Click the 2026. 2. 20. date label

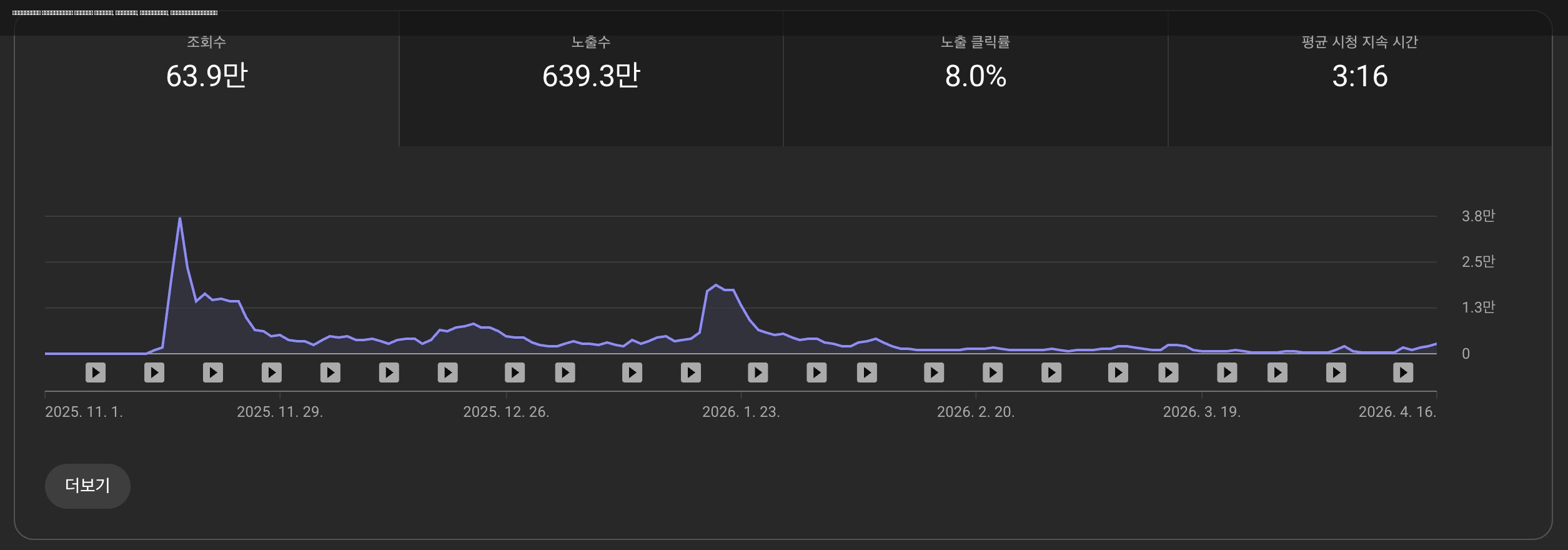(976, 412)
